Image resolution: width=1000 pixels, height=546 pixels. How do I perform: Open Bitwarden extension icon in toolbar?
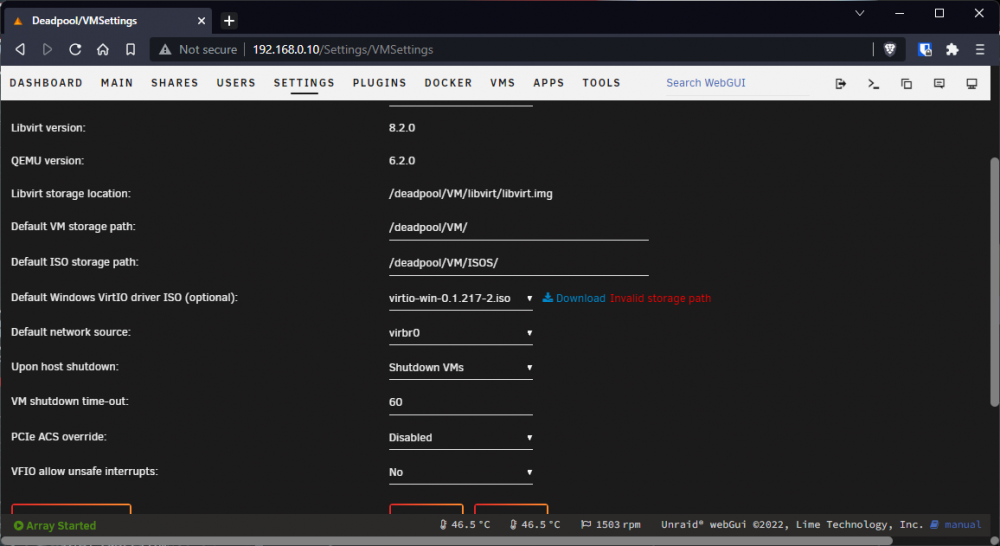point(925,49)
